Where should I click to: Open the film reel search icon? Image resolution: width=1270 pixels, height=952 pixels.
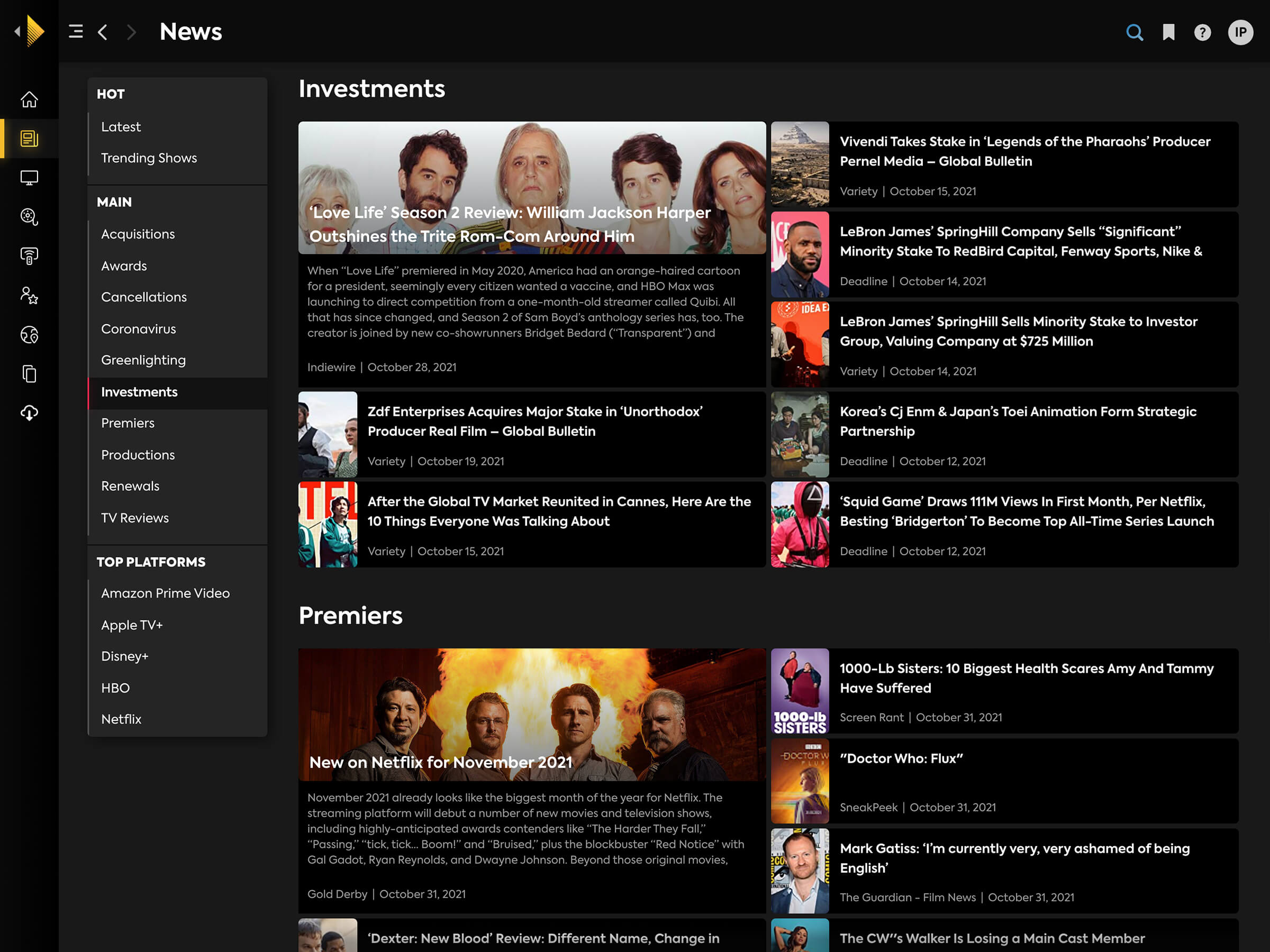pos(29,217)
